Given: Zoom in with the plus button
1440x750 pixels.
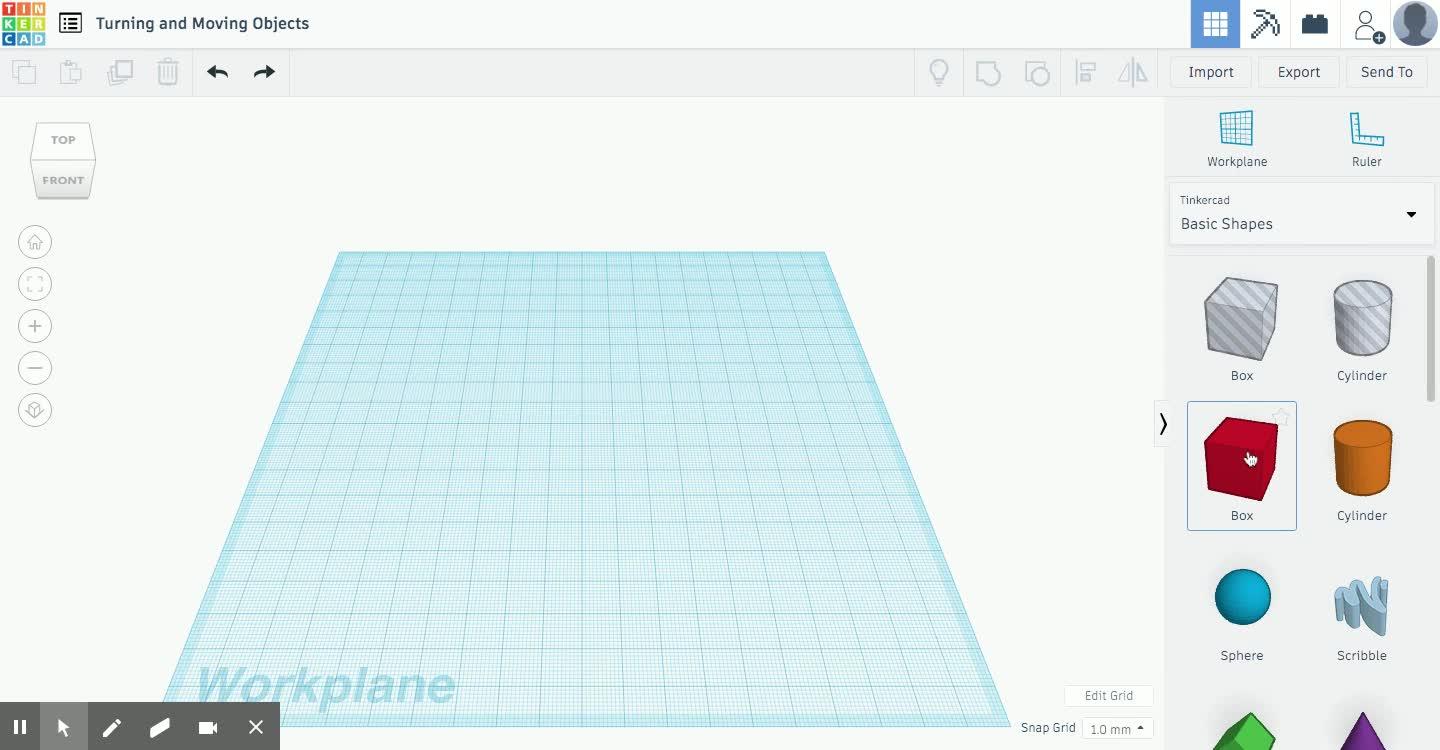Looking at the screenshot, I should [35, 326].
